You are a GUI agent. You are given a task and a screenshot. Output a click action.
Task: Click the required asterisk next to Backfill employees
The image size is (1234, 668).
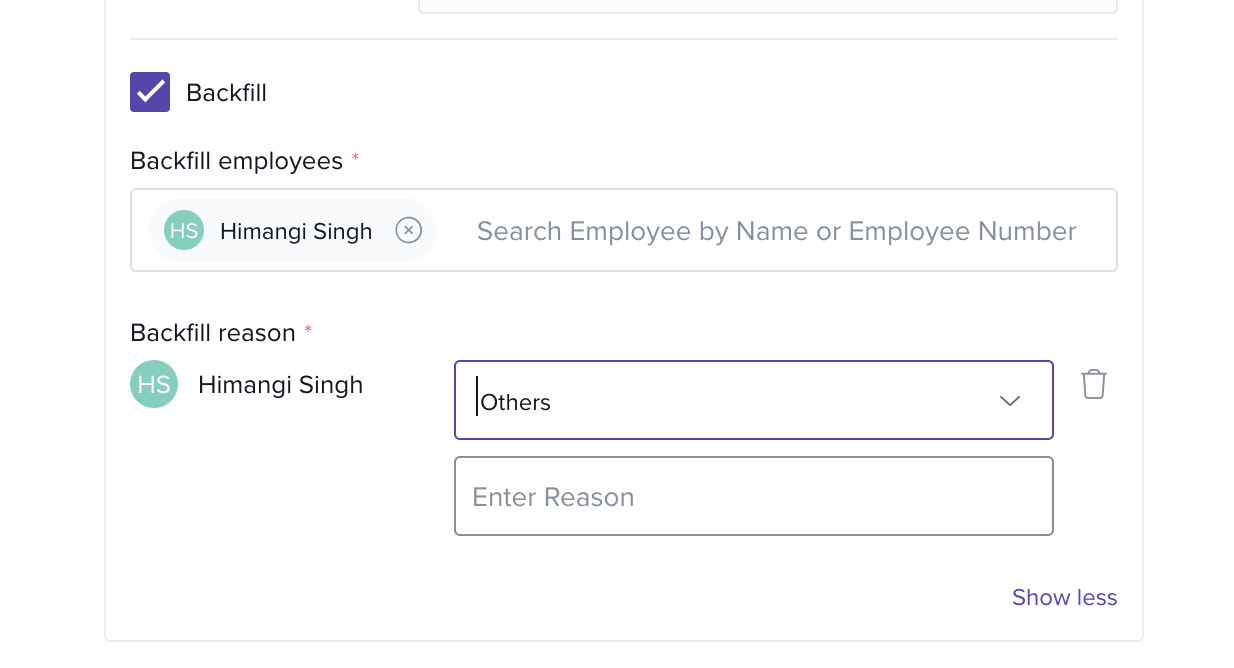point(355,158)
